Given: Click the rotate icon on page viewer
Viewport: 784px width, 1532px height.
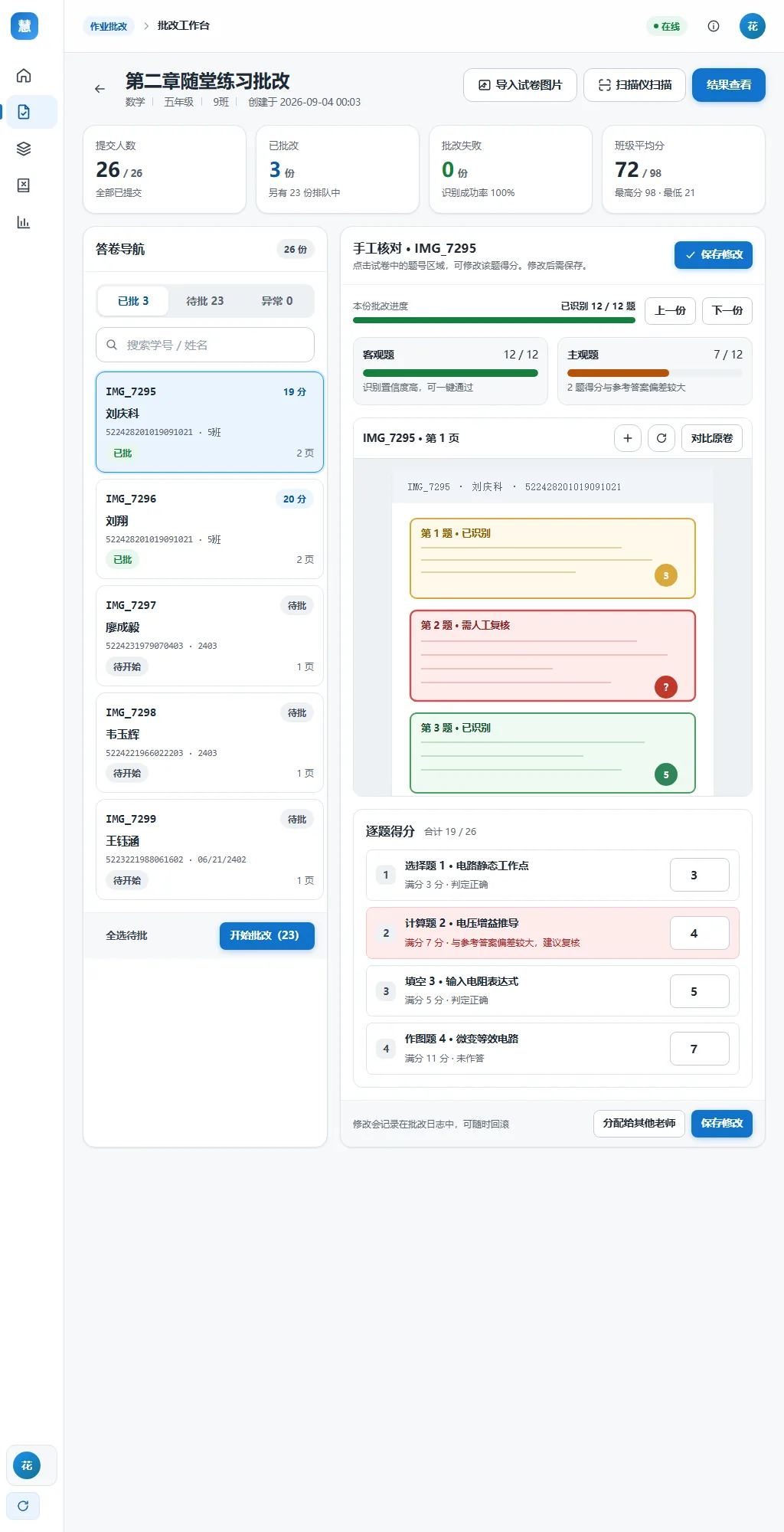Looking at the screenshot, I should tap(661, 438).
